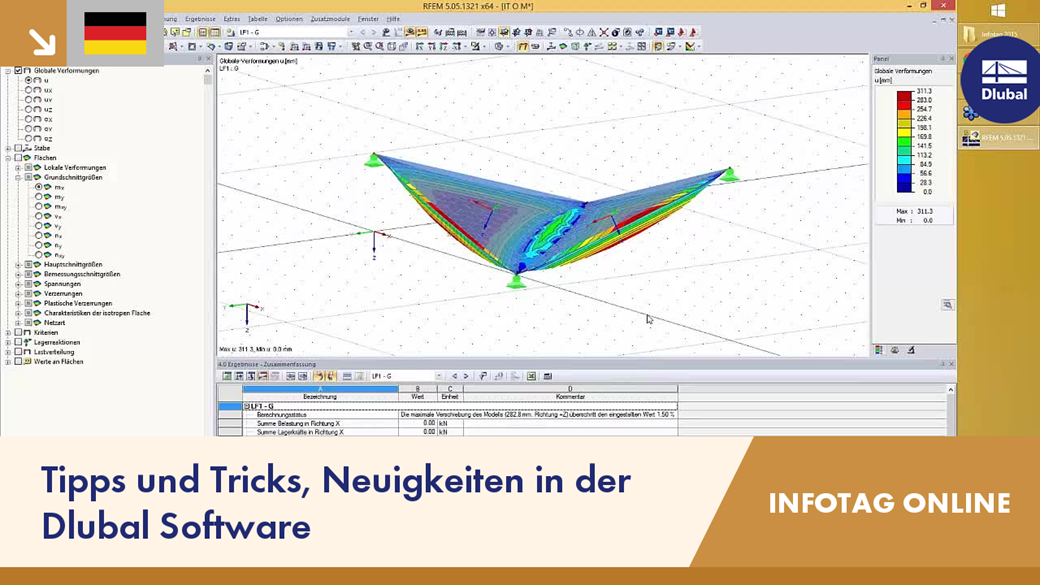Click the highlighted show values icon in top toolbar
Screen dimensions: 1040x585
(421, 32)
